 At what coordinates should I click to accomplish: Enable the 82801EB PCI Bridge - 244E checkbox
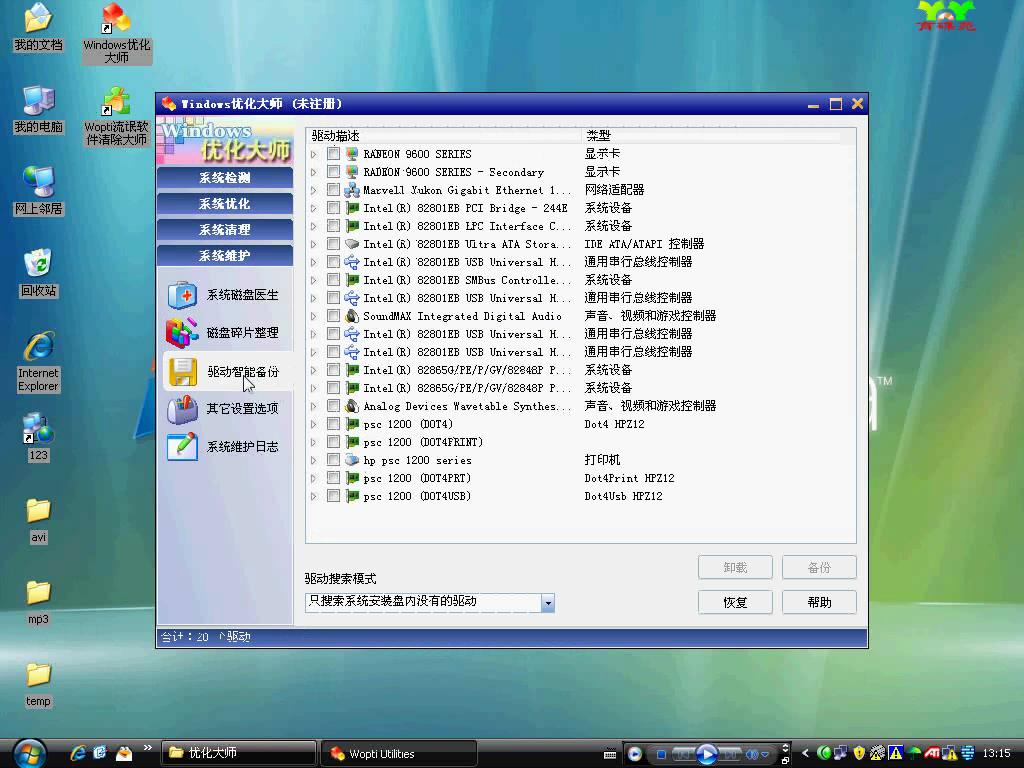[333, 208]
